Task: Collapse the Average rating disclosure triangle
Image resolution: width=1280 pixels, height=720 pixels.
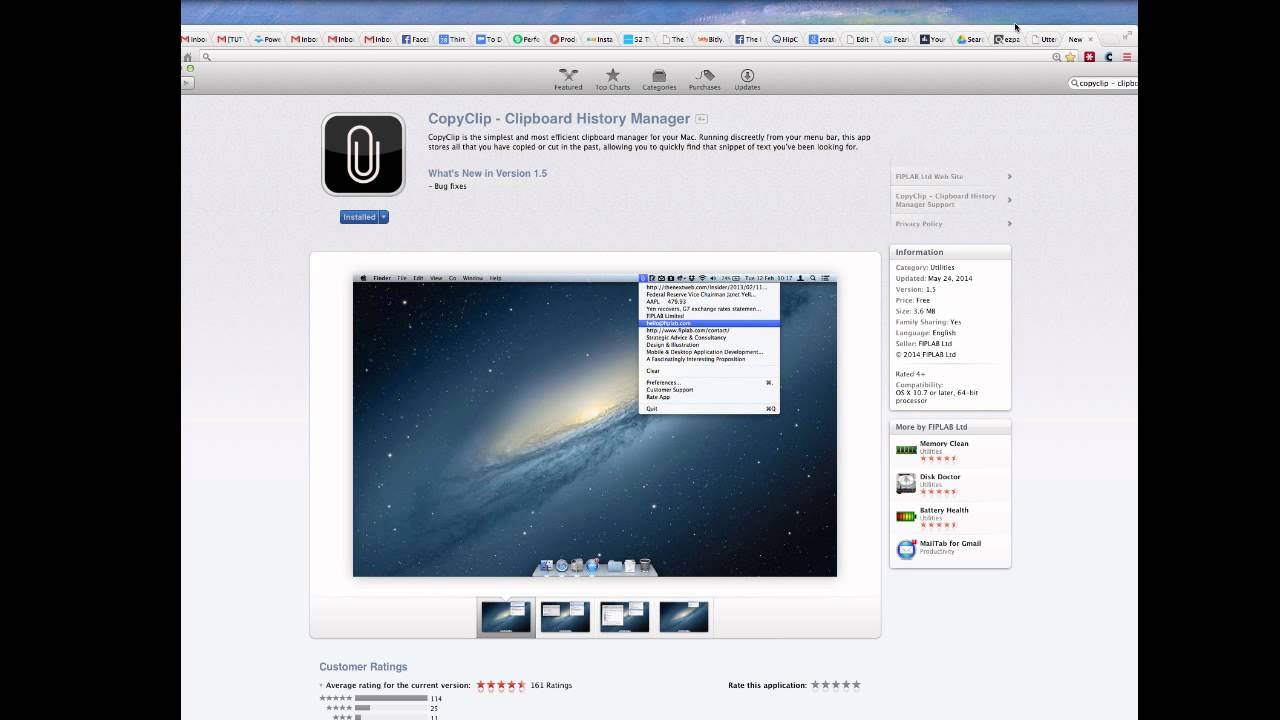Action: [x=321, y=686]
